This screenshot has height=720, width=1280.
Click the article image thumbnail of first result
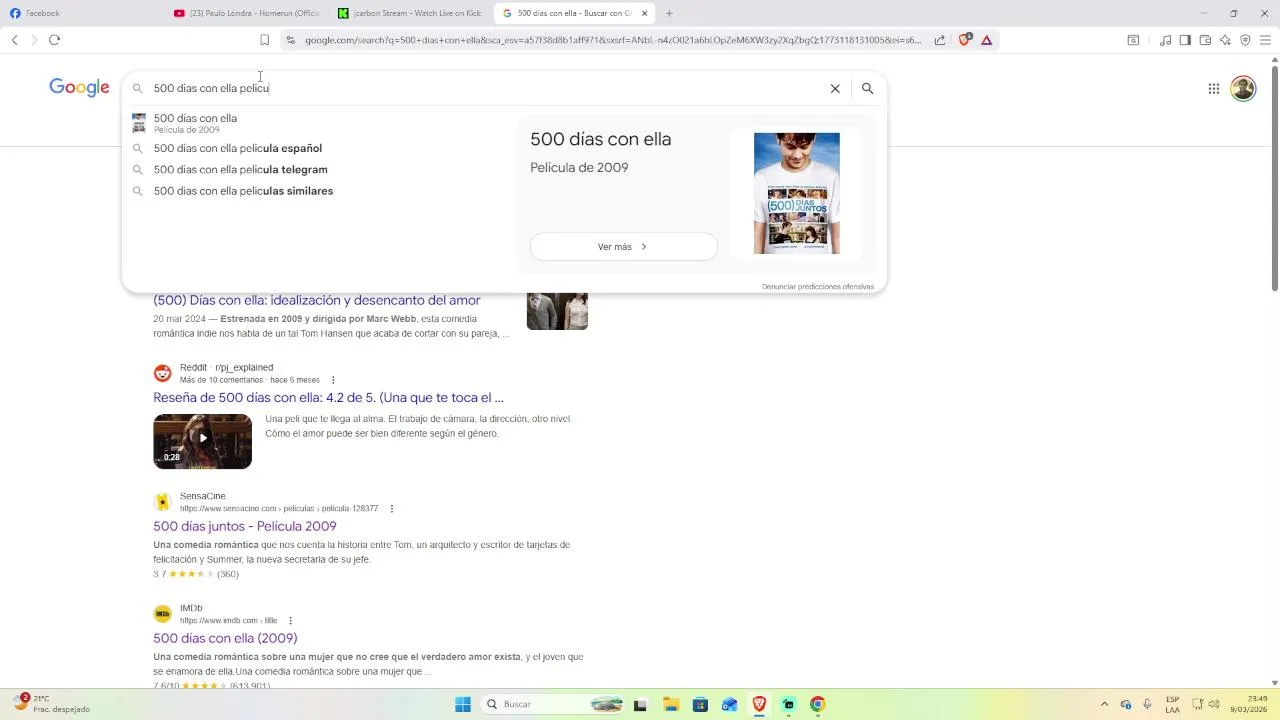(557, 311)
